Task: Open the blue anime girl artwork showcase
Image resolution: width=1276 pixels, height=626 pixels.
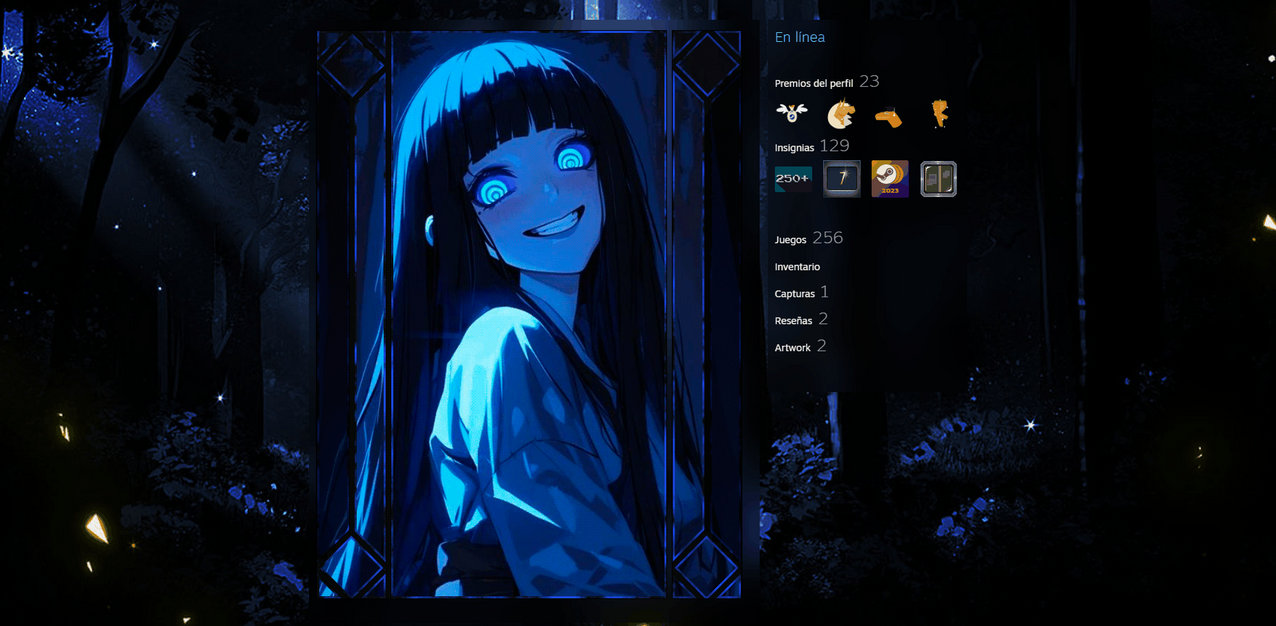Action: 529,314
